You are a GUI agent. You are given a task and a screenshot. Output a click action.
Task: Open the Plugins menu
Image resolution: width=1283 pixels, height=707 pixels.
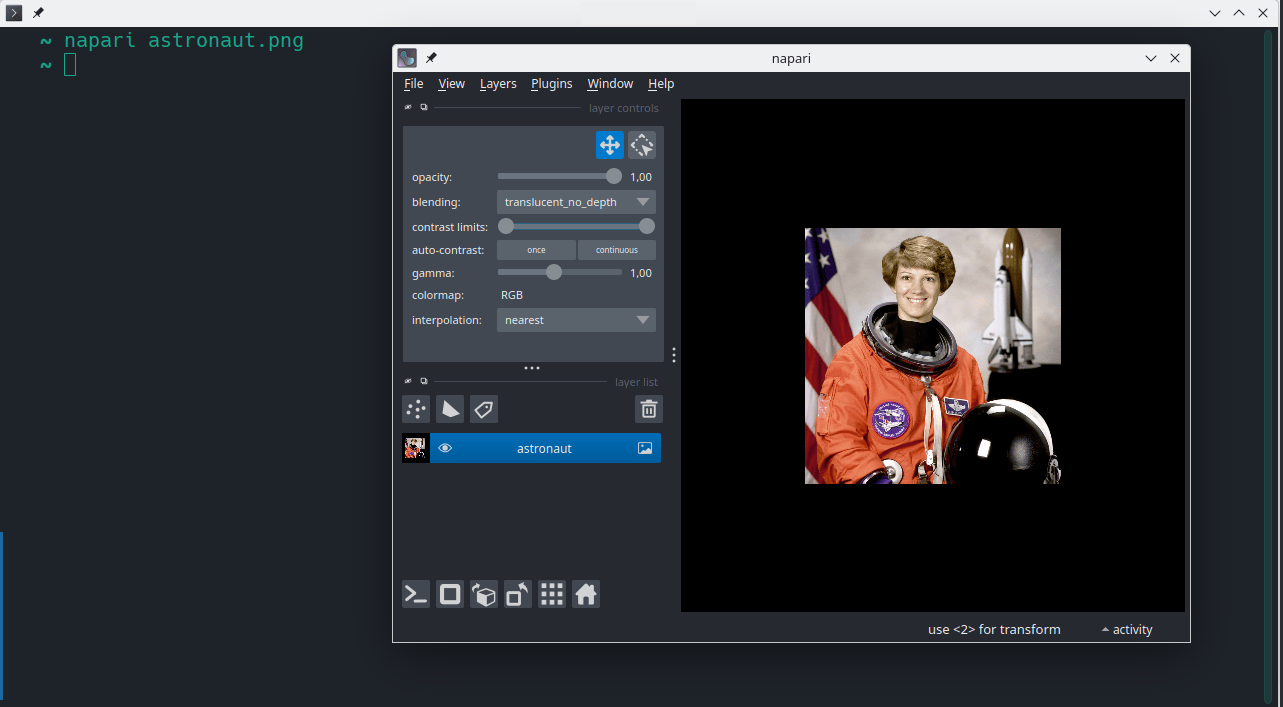pyautogui.click(x=551, y=83)
